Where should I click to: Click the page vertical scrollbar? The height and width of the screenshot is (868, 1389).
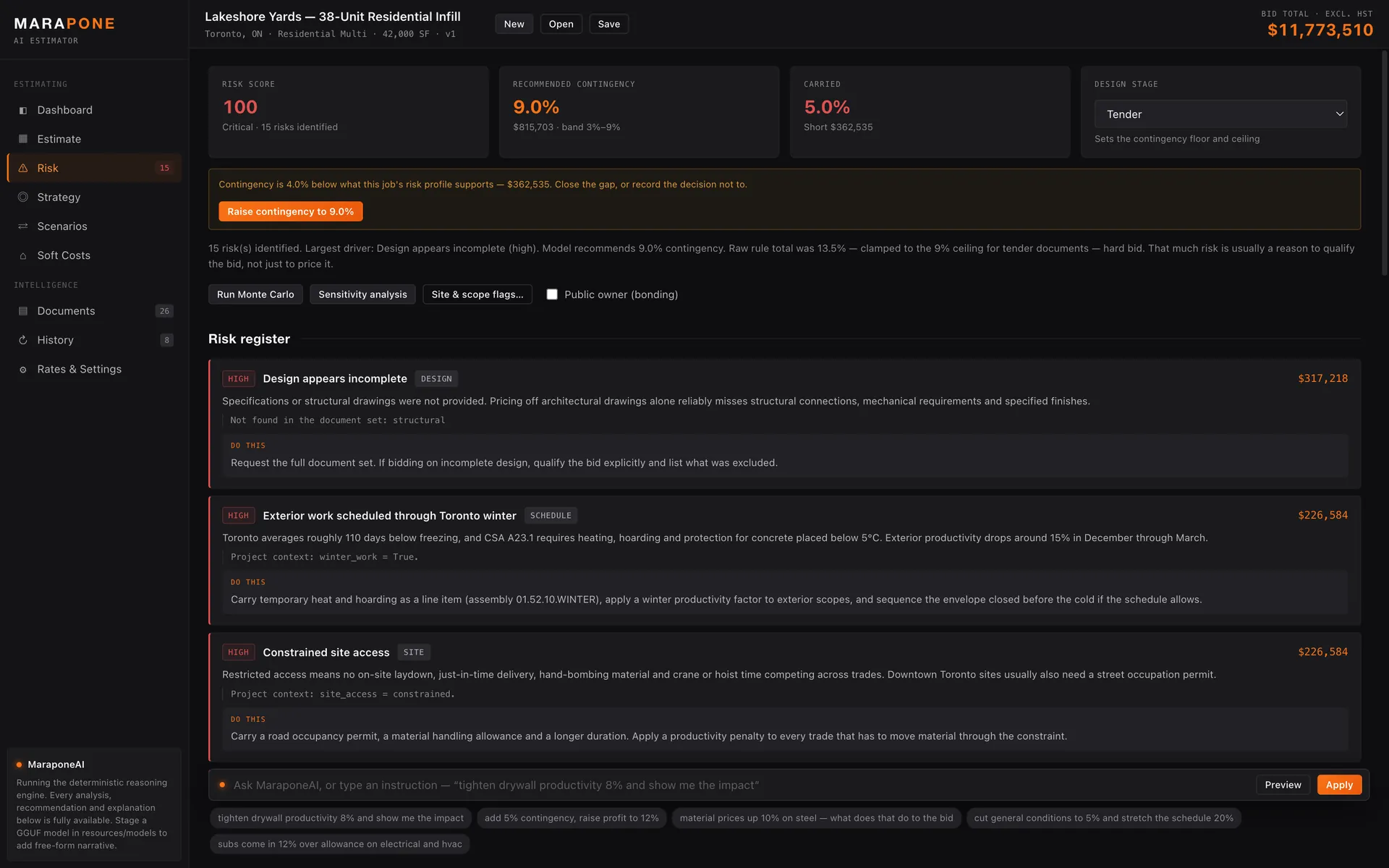coord(1385,163)
